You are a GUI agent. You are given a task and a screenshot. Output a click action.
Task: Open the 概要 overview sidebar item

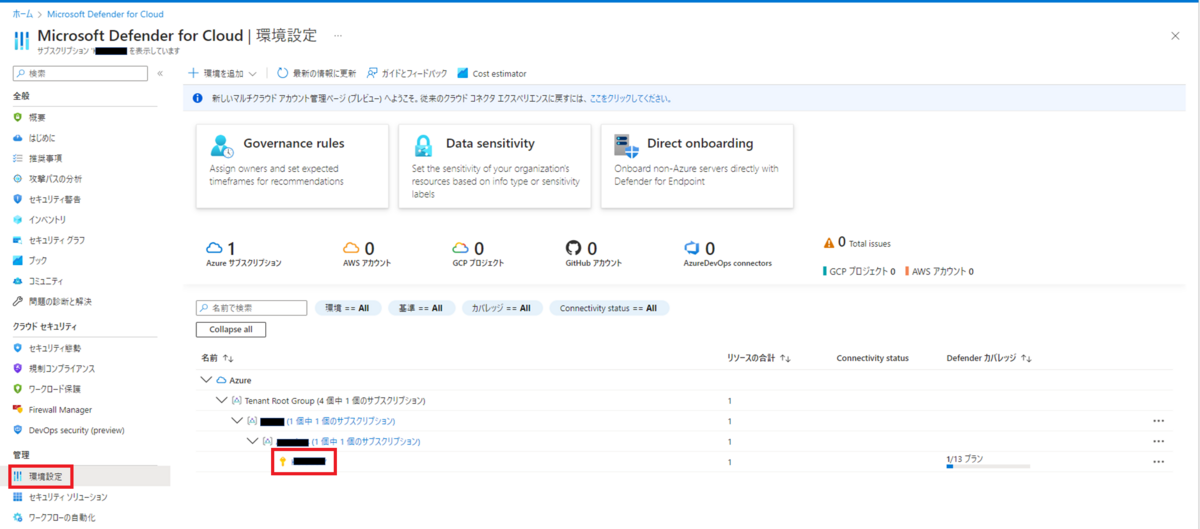(36, 117)
